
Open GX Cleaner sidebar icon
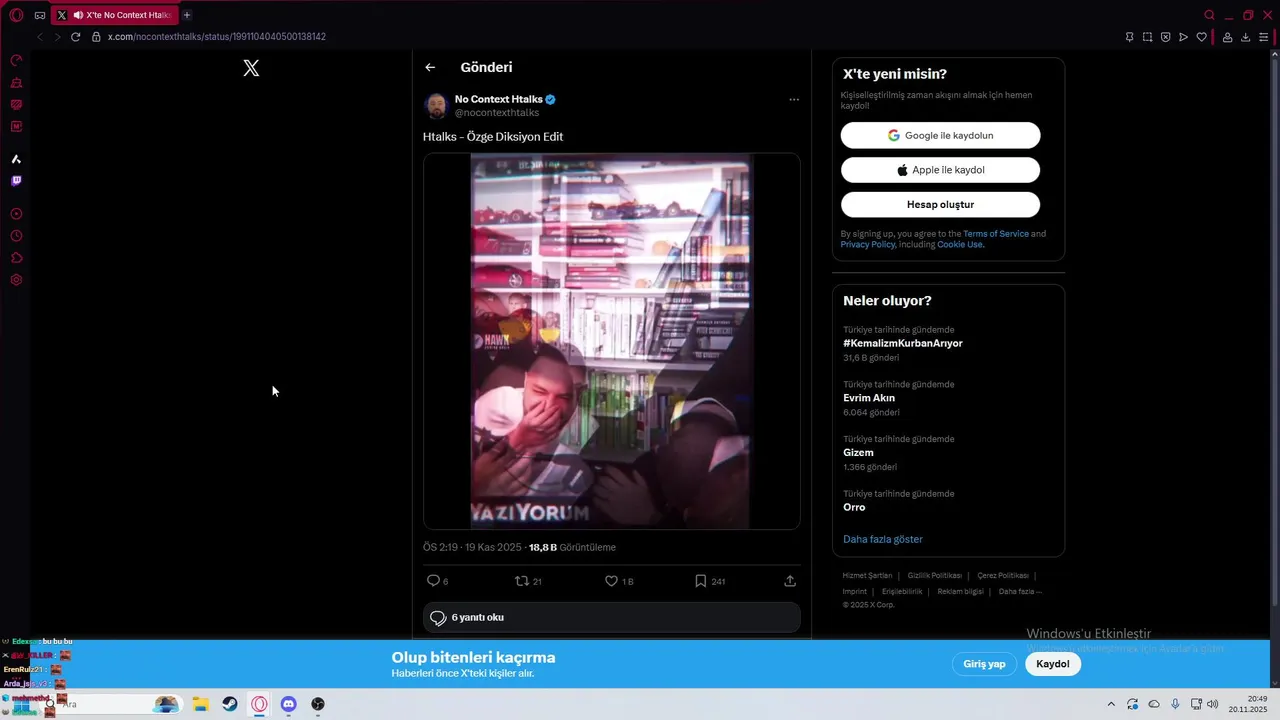click(16, 83)
